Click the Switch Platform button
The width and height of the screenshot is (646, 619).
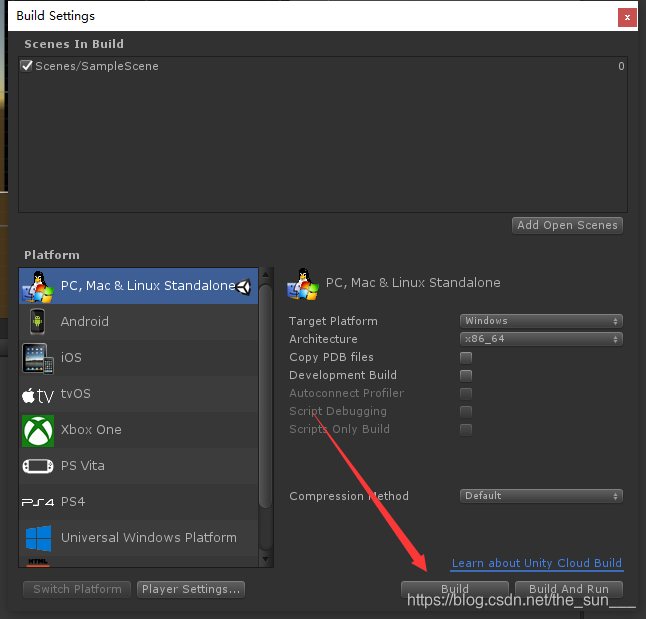click(77, 589)
